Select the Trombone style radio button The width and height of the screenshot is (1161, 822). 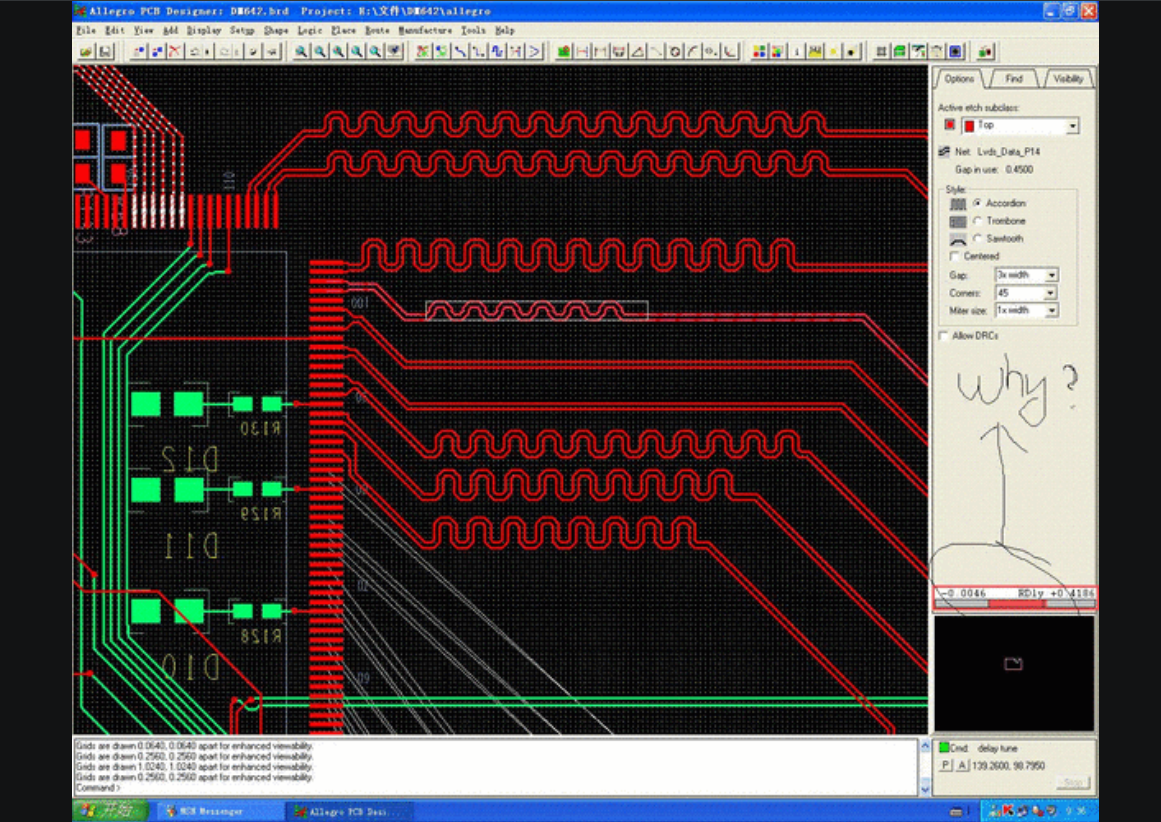click(977, 221)
